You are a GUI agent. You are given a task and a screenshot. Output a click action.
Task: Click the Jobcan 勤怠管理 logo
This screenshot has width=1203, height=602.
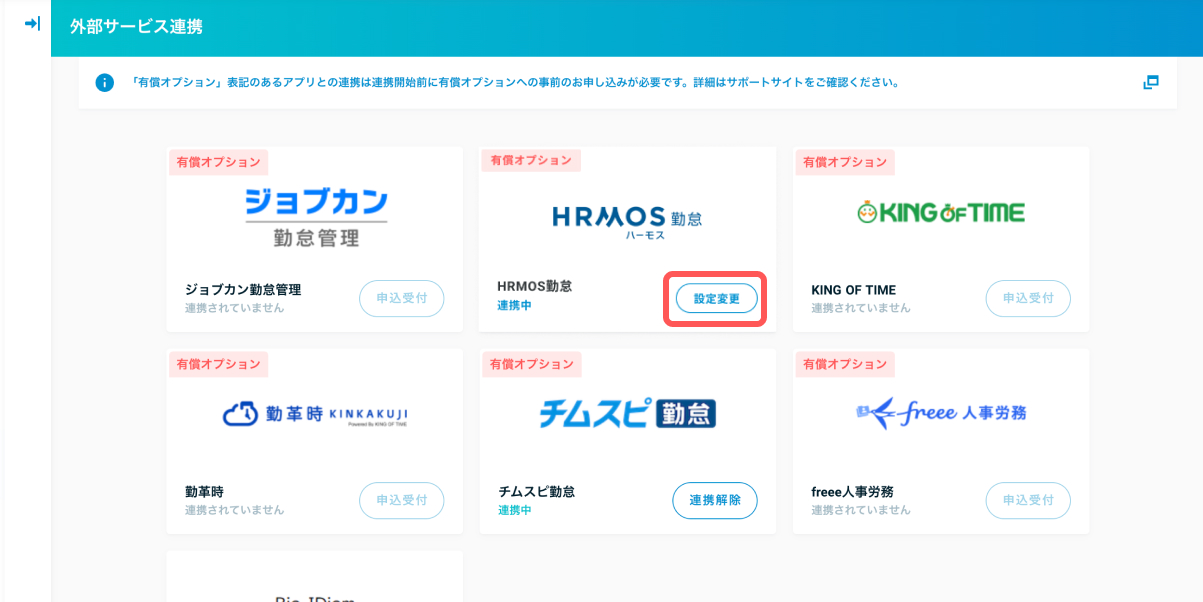315,217
